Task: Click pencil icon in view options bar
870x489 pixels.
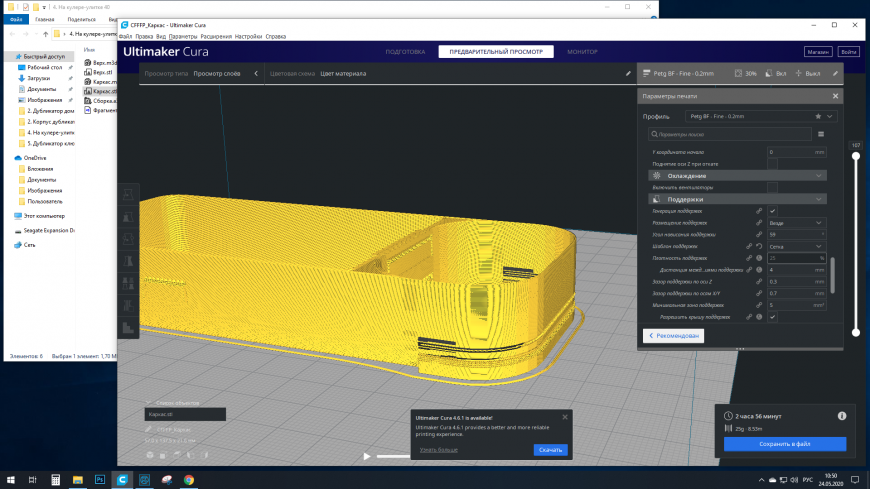Action: [x=628, y=73]
